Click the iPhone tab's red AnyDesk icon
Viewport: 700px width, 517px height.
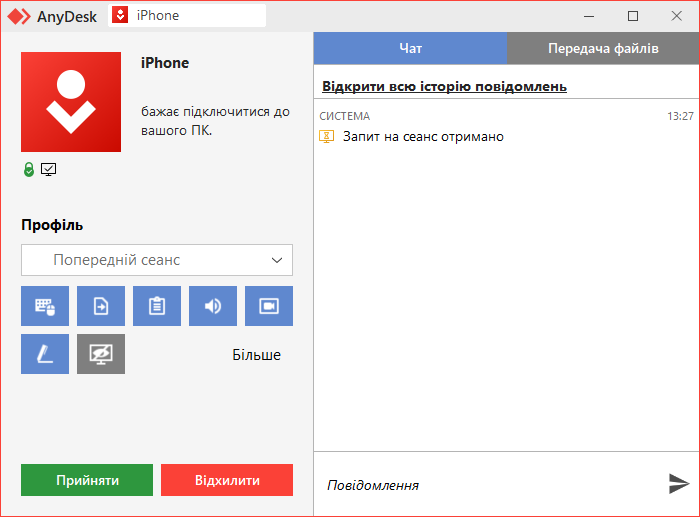pyautogui.click(x=120, y=15)
